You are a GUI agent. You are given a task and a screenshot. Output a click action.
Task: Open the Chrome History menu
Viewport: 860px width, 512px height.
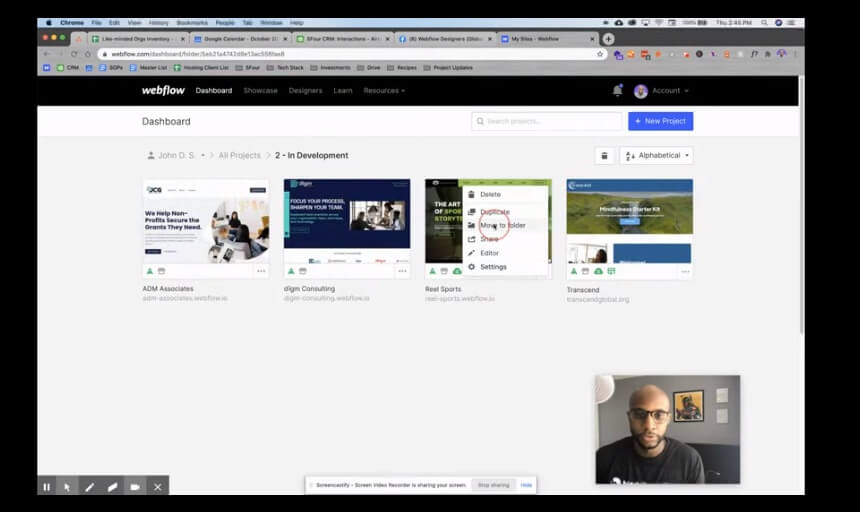[x=159, y=22]
